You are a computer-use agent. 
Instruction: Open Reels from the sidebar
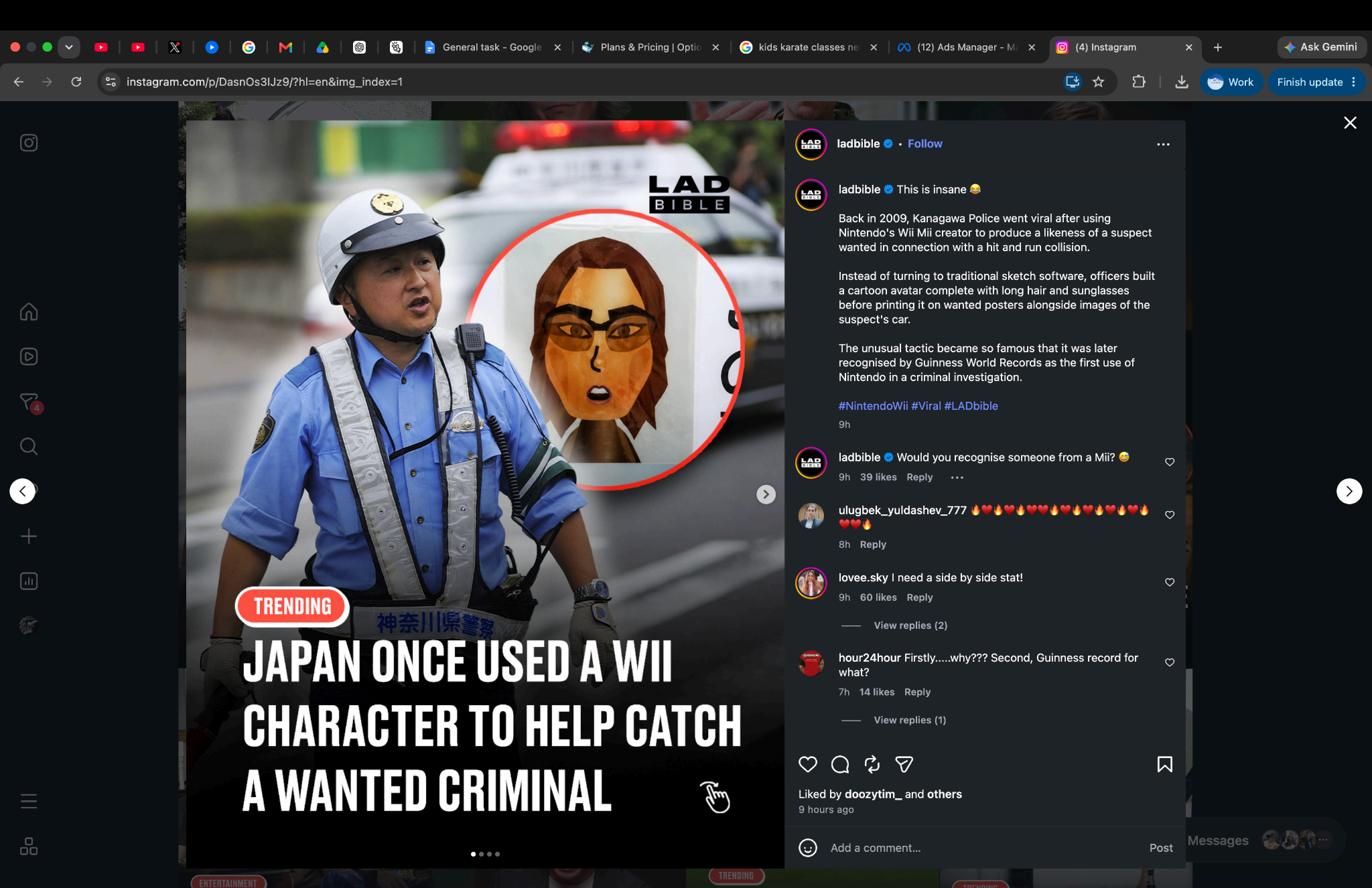point(29,356)
